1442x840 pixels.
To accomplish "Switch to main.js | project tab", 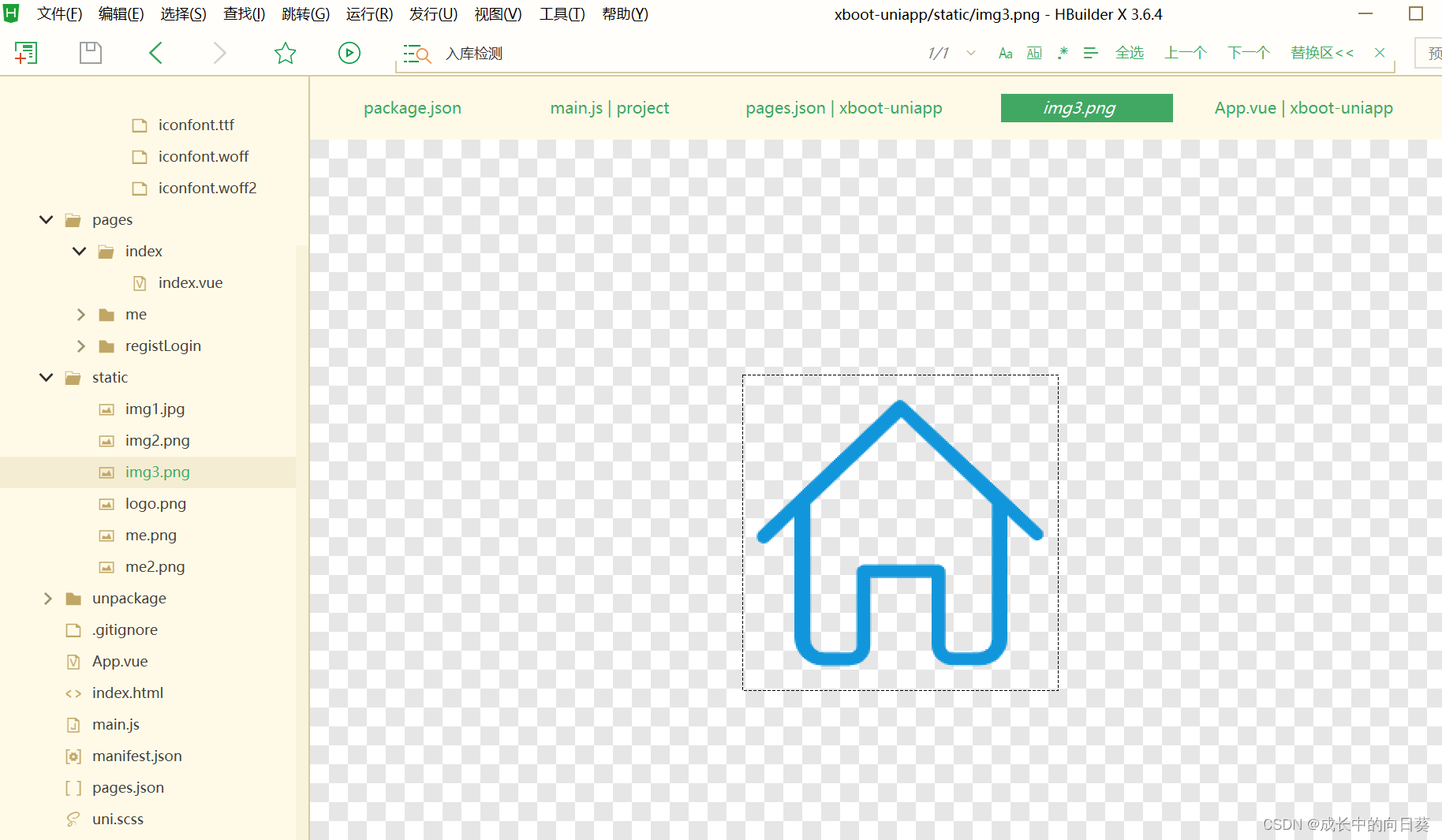I will tap(610, 108).
